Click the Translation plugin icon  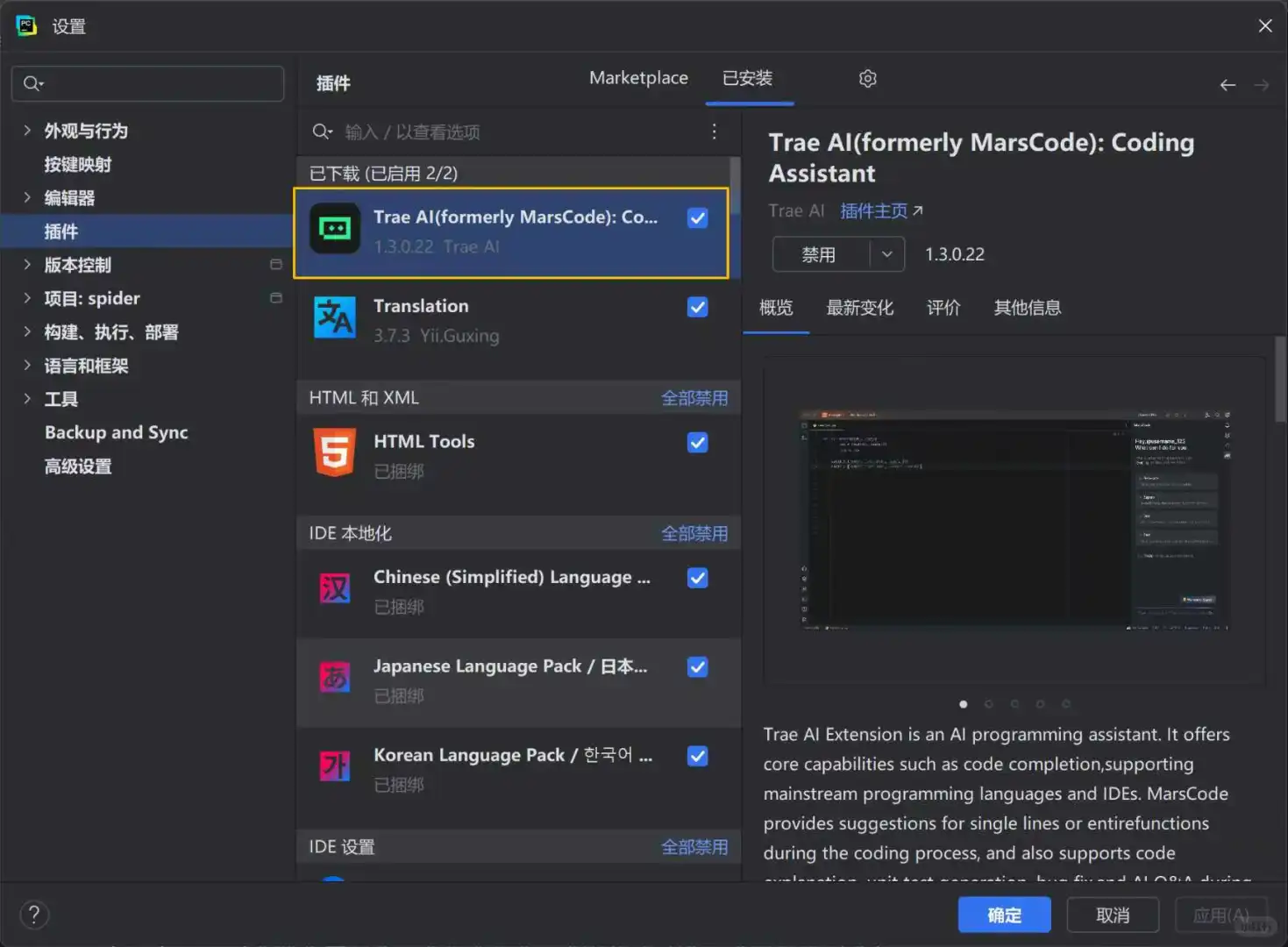[x=335, y=317]
